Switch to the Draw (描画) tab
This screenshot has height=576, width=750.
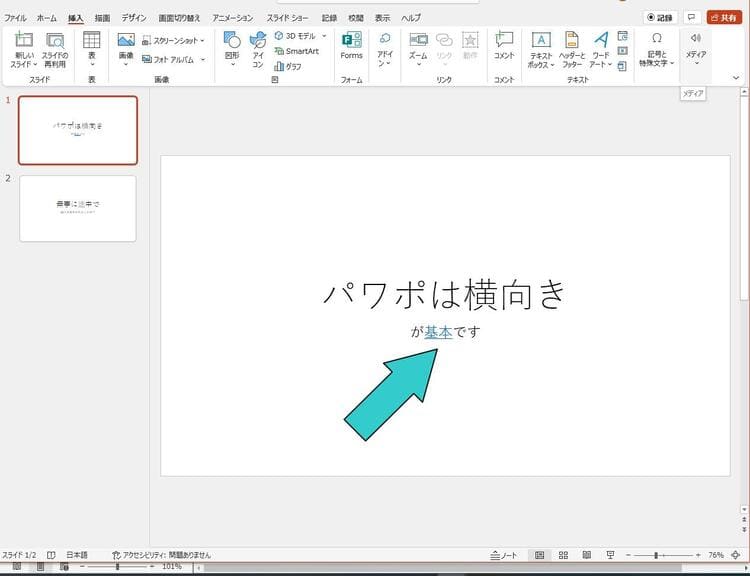pyautogui.click(x=102, y=18)
